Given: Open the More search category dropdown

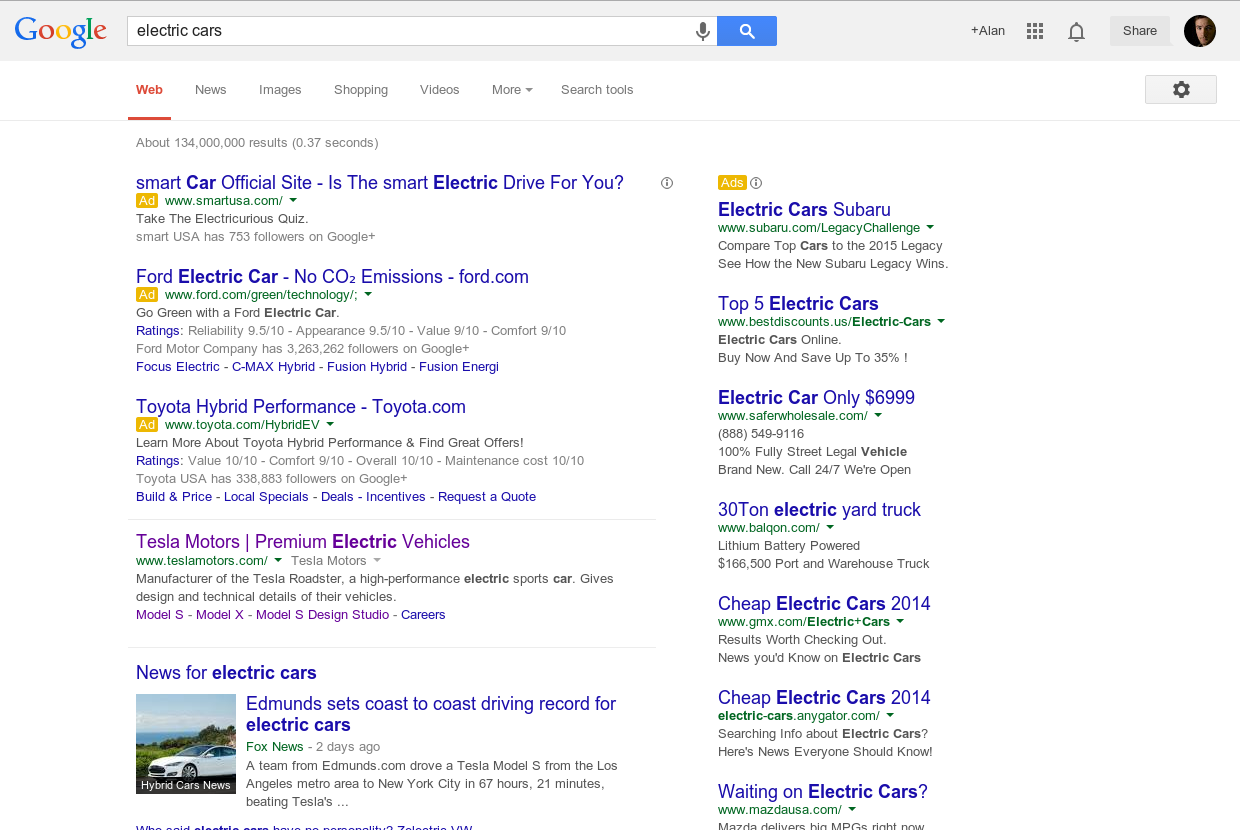Looking at the screenshot, I should tap(512, 90).
